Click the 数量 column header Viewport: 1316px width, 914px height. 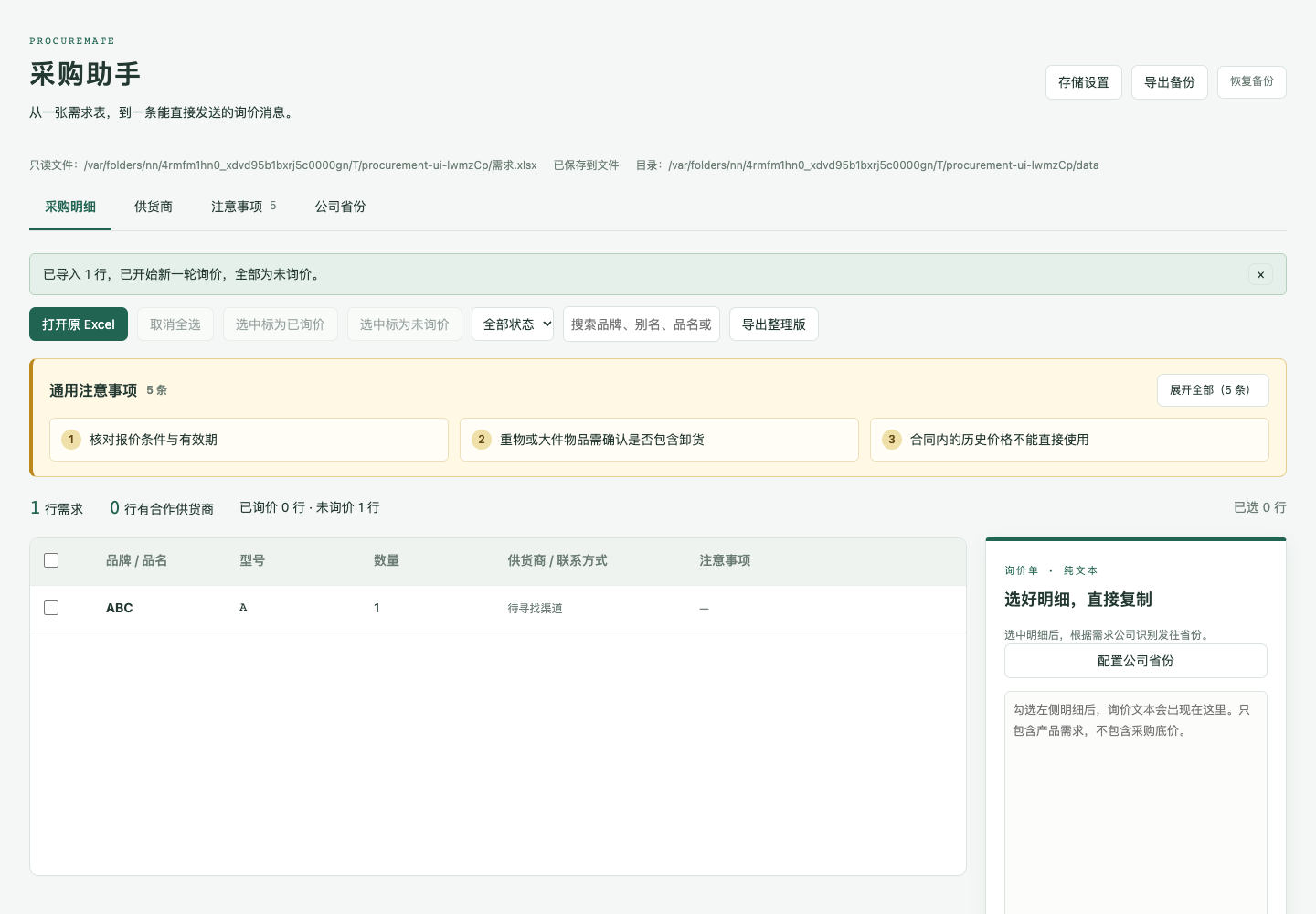coord(387,560)
